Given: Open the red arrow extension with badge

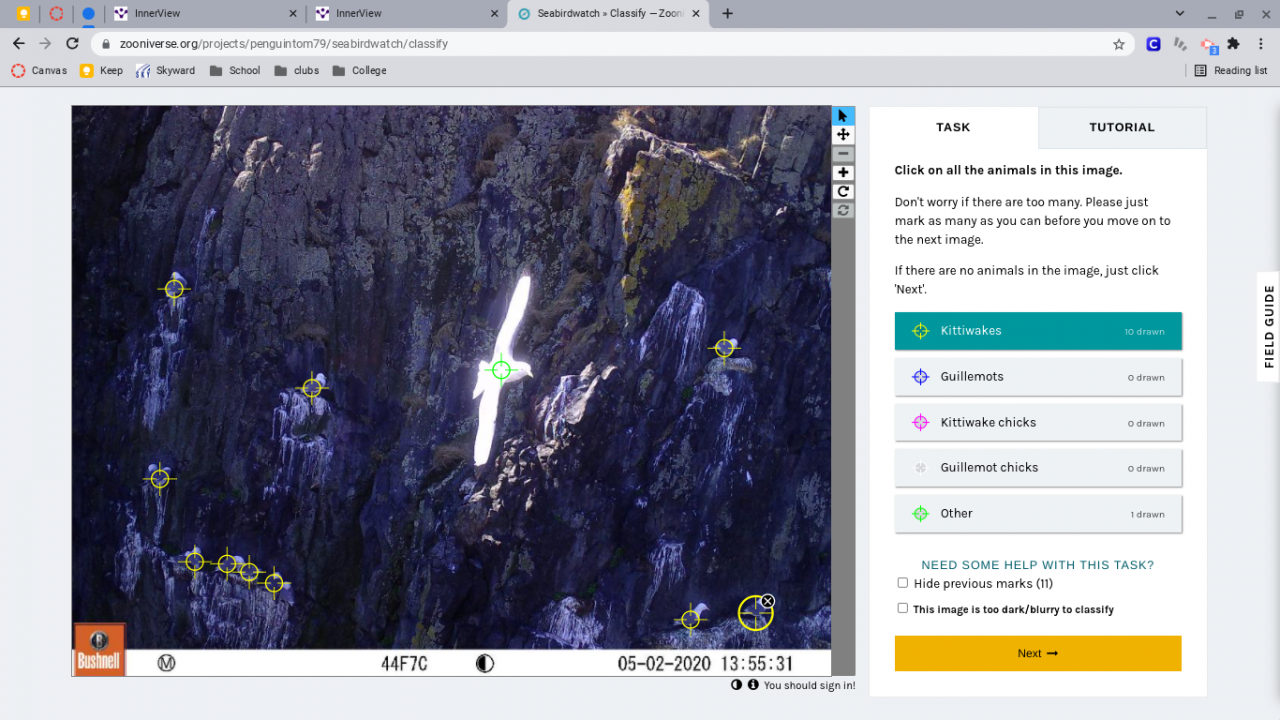Looking at the screenshot, I should [x=1209, y=45].
